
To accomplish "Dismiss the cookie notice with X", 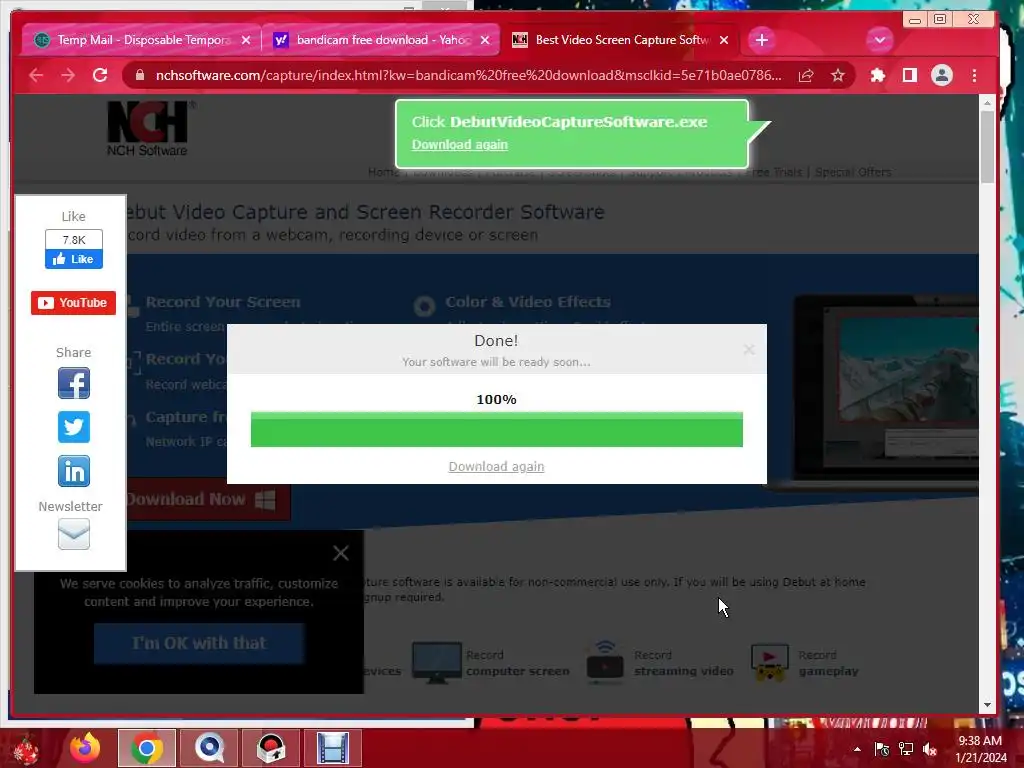I will (340, 553).
